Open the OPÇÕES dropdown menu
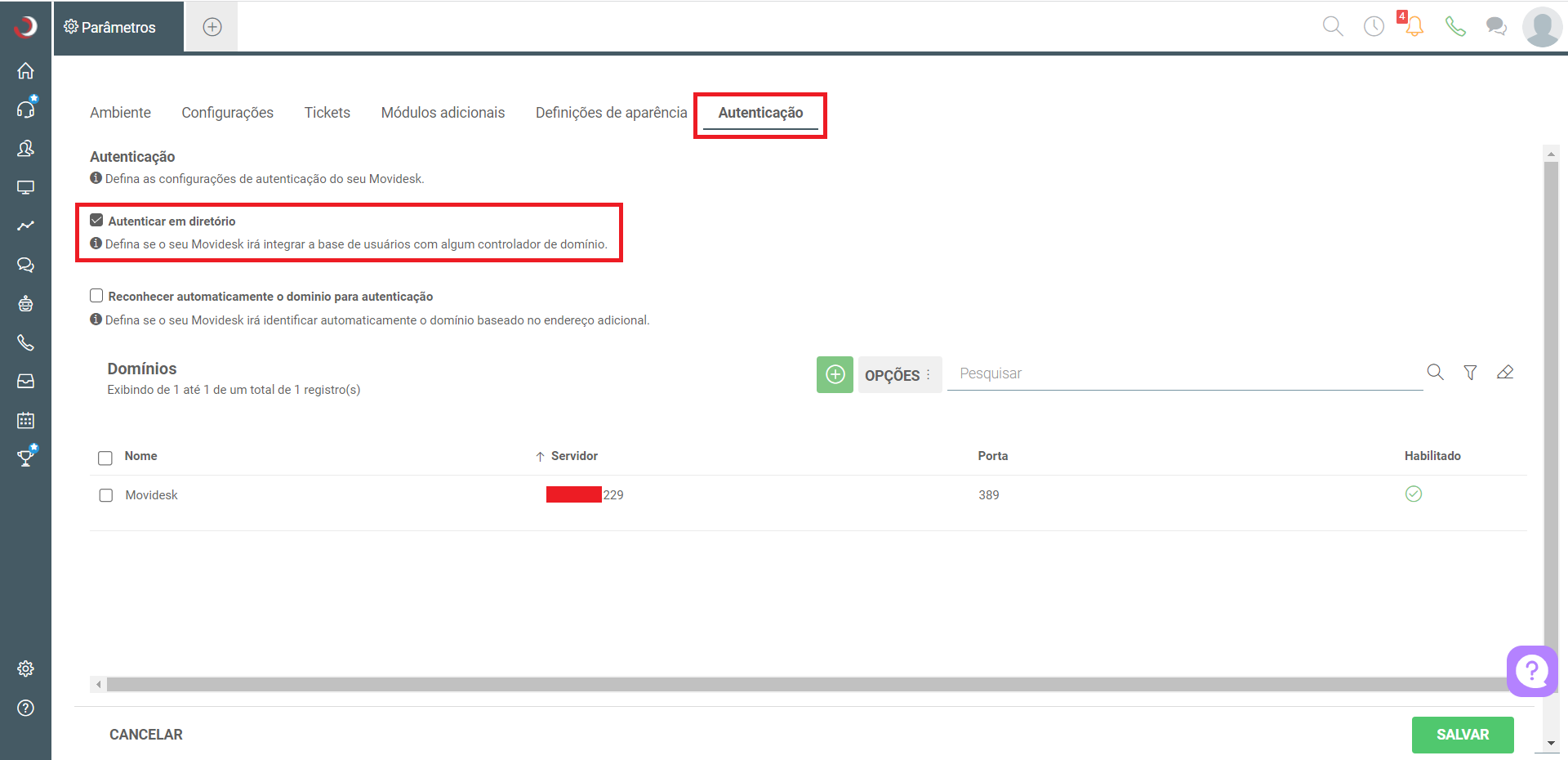 [x=899, y=375]
